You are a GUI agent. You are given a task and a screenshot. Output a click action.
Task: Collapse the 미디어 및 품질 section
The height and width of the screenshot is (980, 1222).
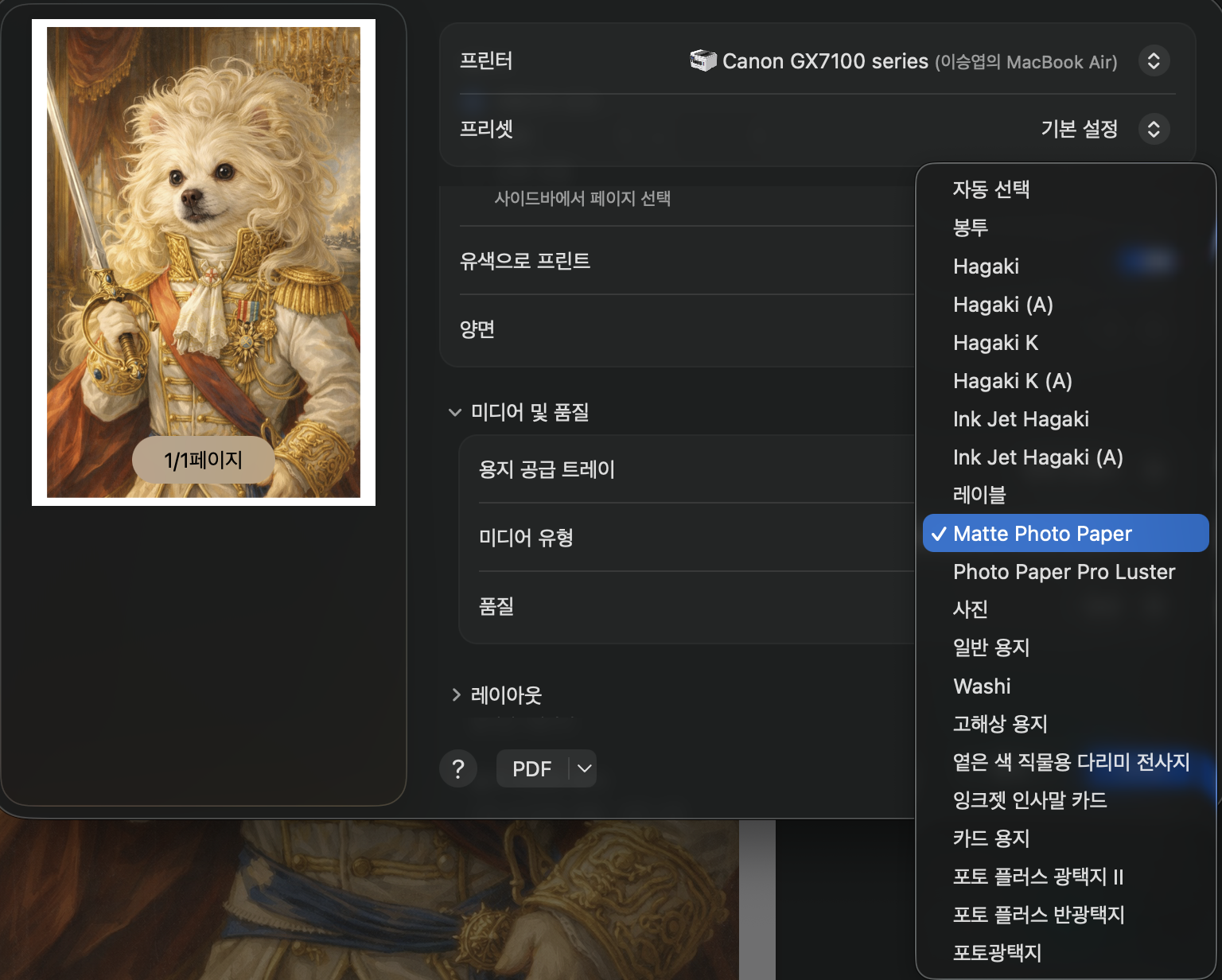(x=455, y=412)
